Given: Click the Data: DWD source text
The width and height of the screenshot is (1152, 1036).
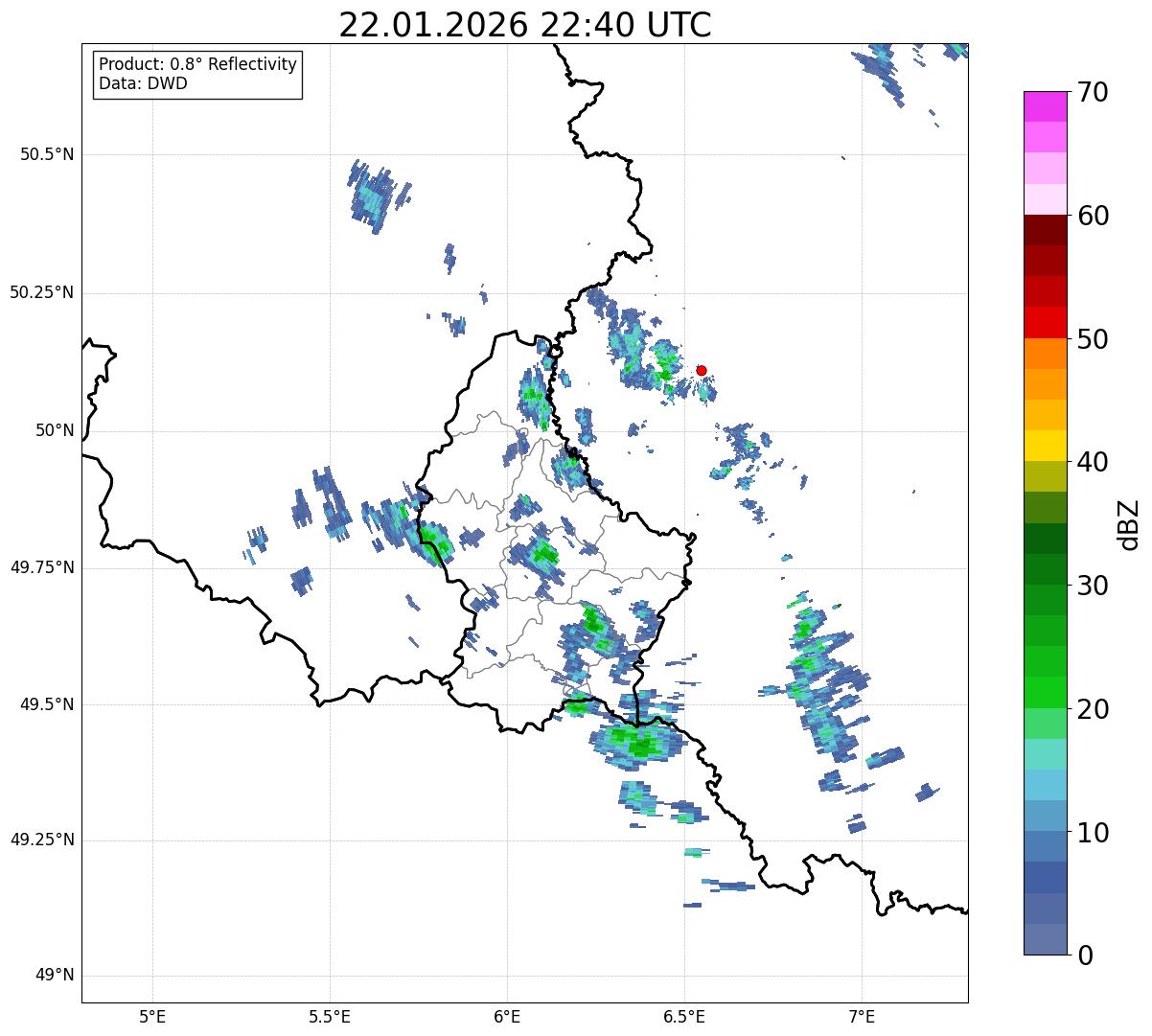Looking at the screenshot, I should click(143, 83).
